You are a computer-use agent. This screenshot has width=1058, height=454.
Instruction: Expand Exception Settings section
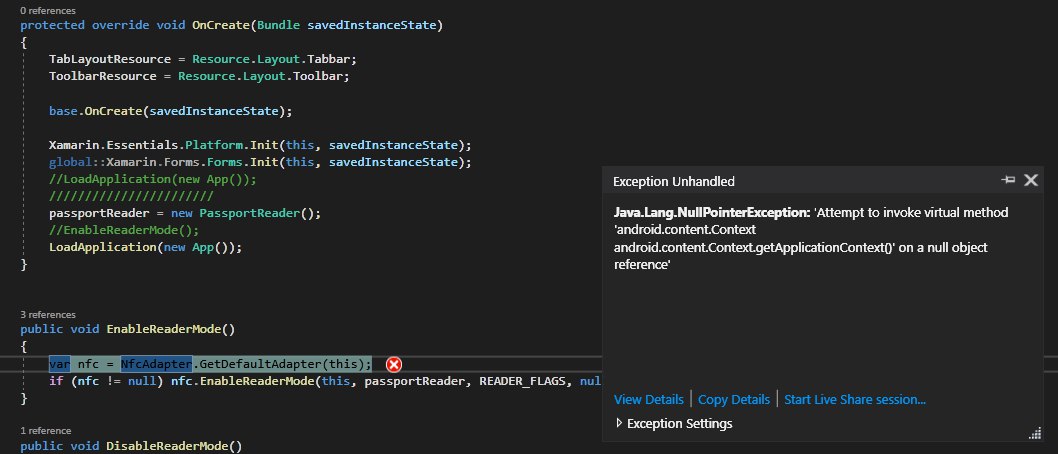(x=673, y=424)
